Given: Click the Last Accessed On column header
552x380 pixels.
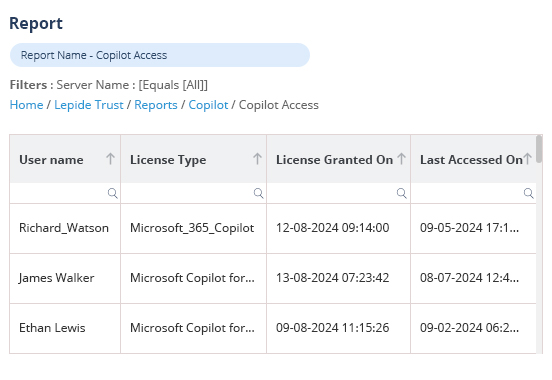Looking at the screenshot, I should [x=473, y=159].
